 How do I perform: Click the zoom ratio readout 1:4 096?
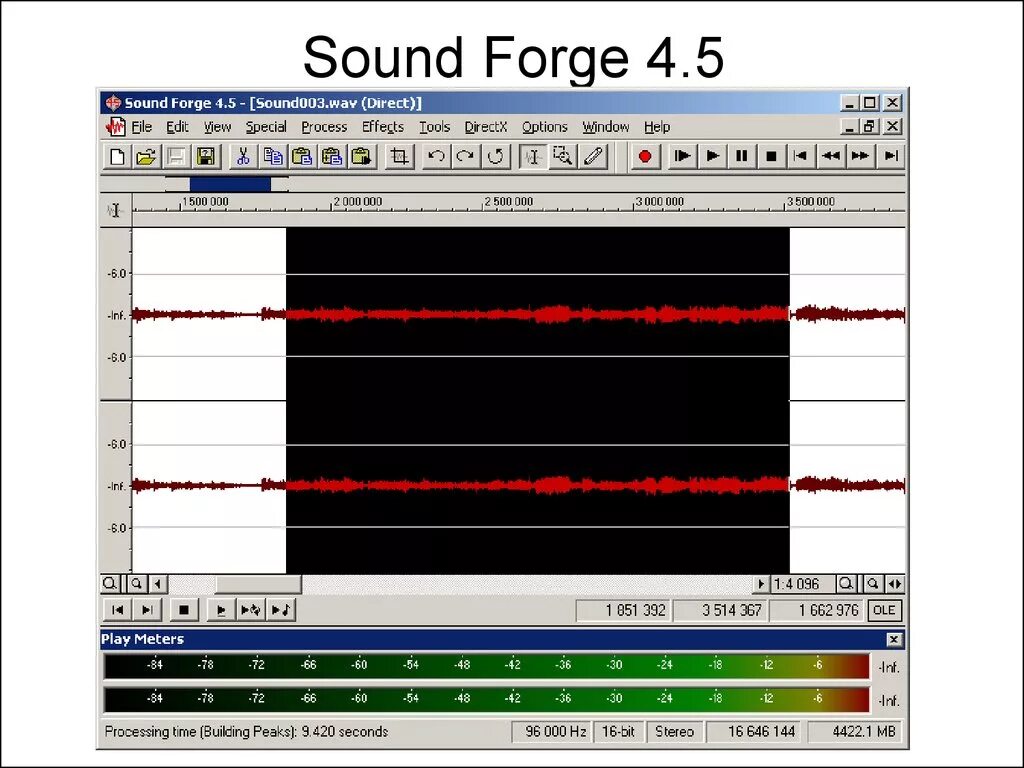(x=803, y=583)
